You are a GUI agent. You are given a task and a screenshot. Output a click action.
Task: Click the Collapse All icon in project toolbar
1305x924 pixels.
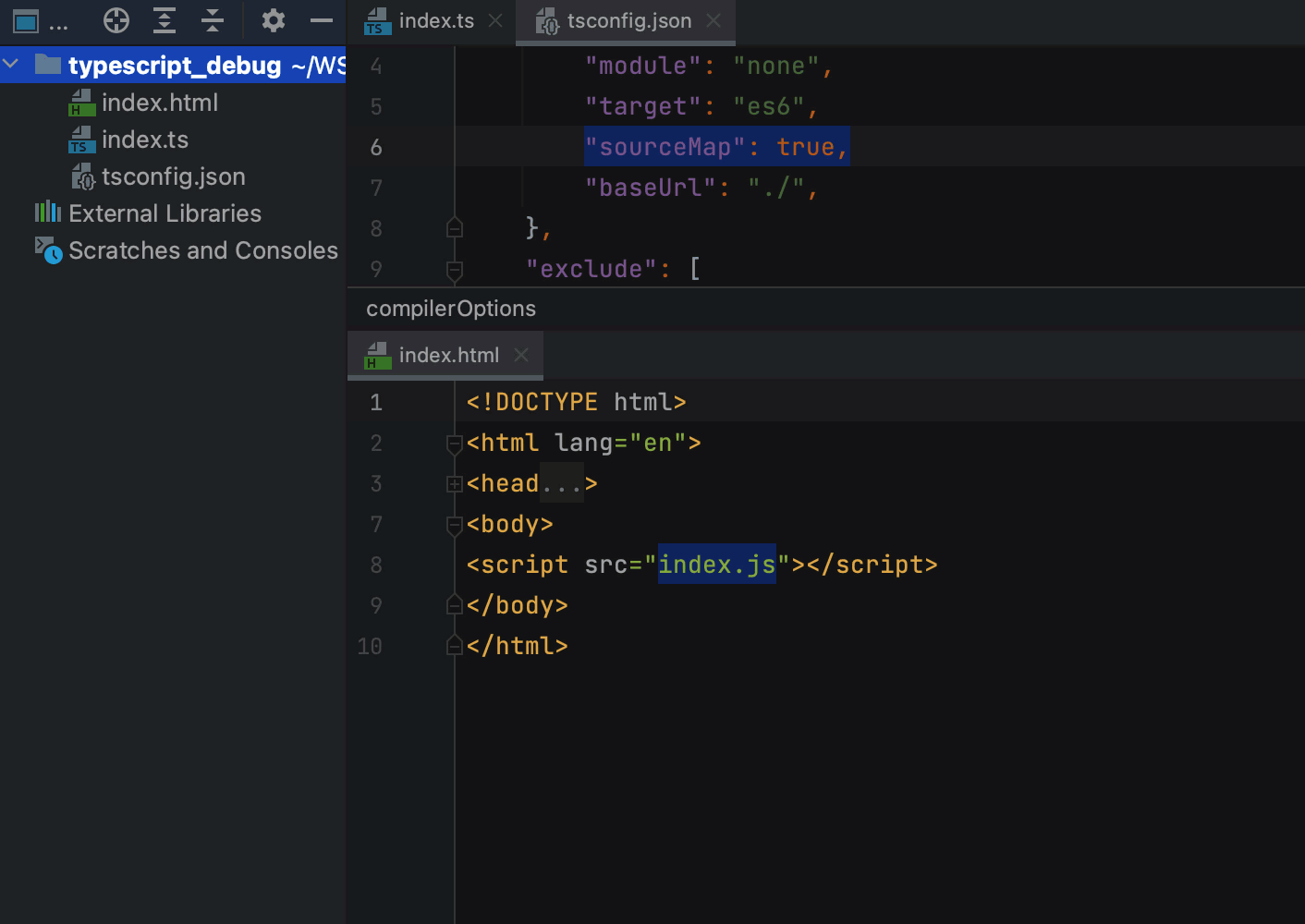[x=212, y=20]
